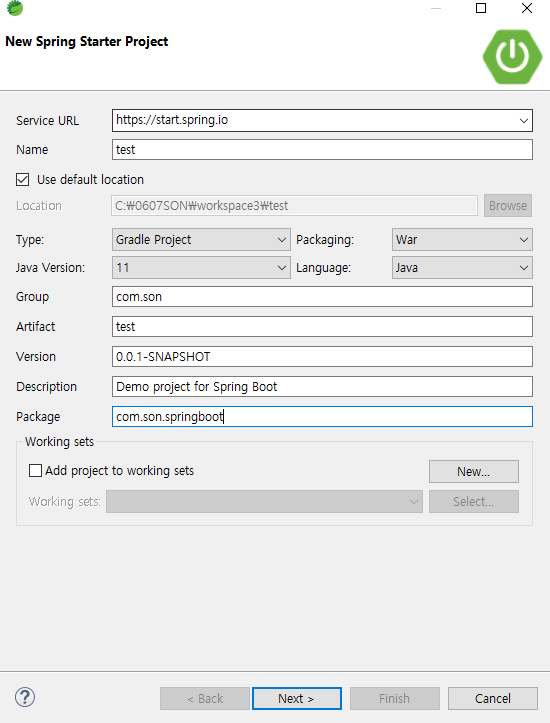This screenshot has width=550, height=723.
Task: Open the disabled Working sets combo box
Action: [x=264, y=501]
